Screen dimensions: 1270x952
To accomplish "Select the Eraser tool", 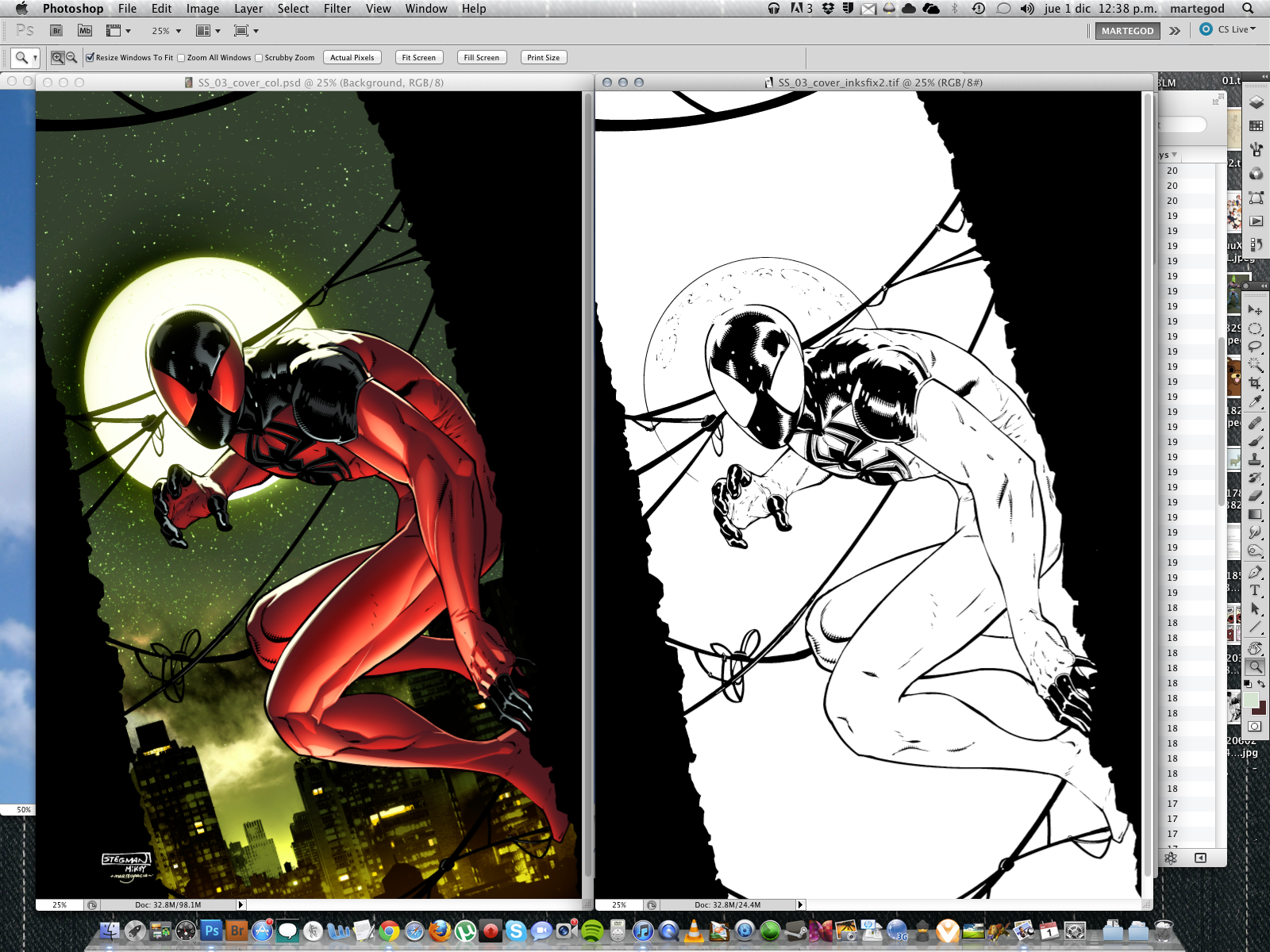I will click(x=1255, y=496).
